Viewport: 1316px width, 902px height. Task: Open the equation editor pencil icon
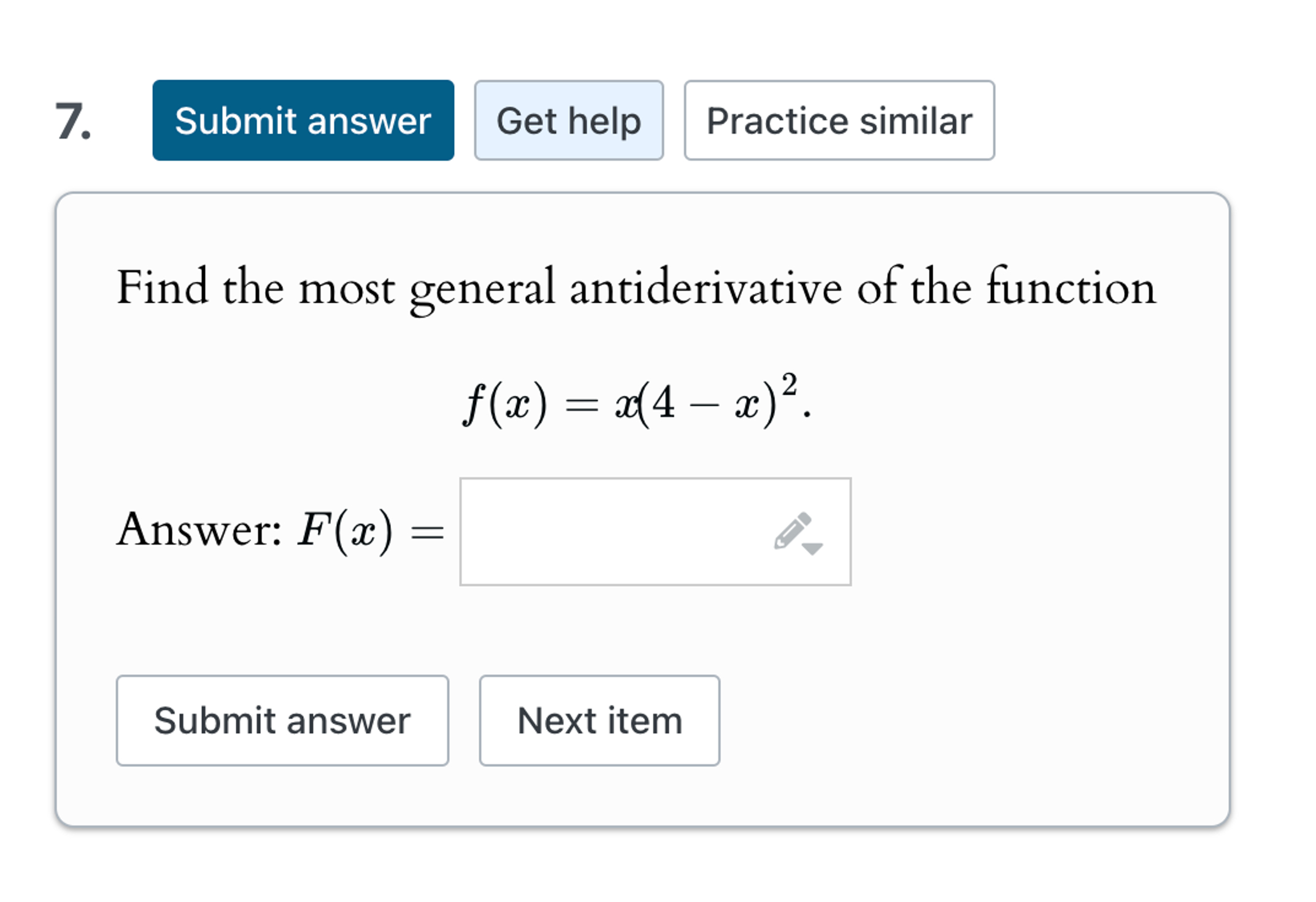(x=793, y=530)
